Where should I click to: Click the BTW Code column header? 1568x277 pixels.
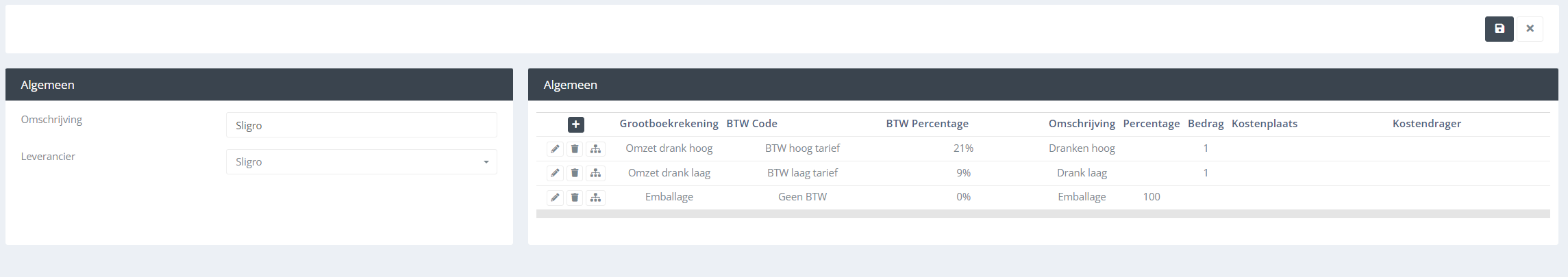point(751,124)
